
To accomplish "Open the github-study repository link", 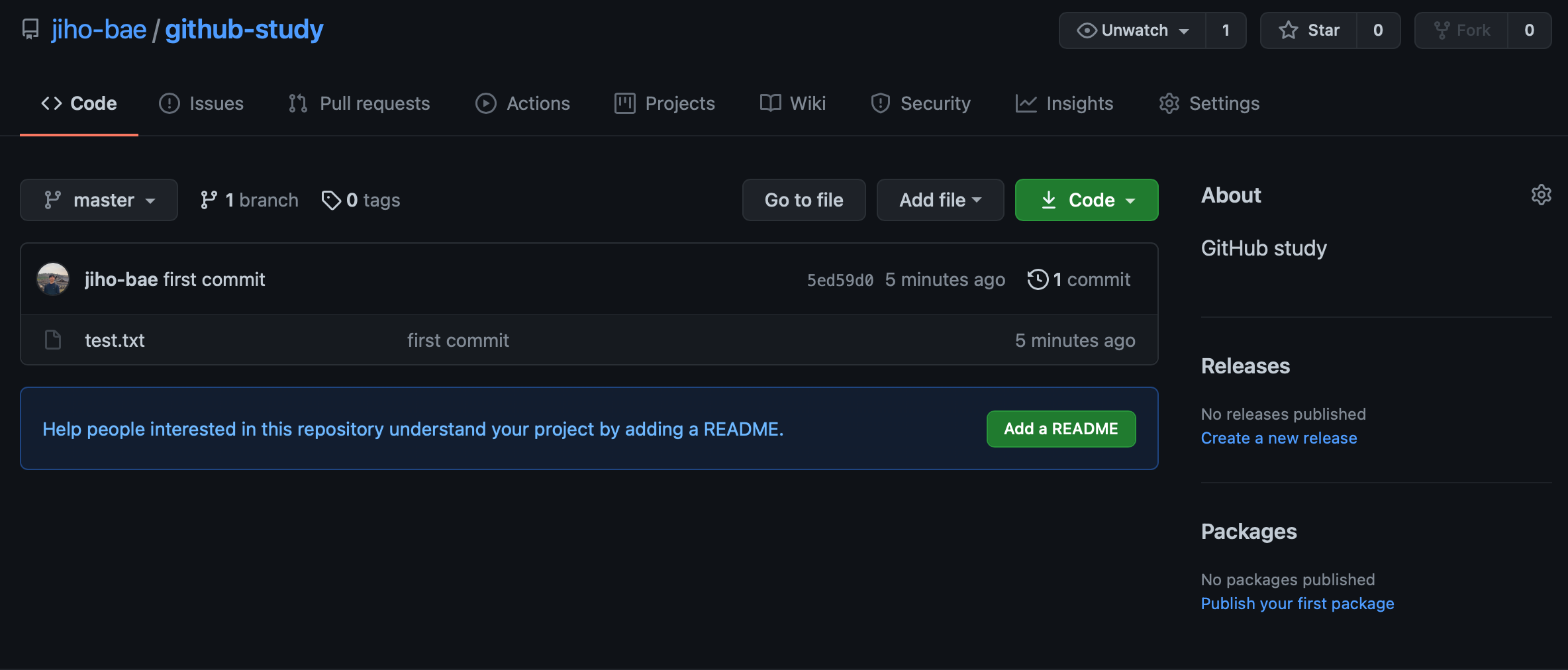I will 244,30.
